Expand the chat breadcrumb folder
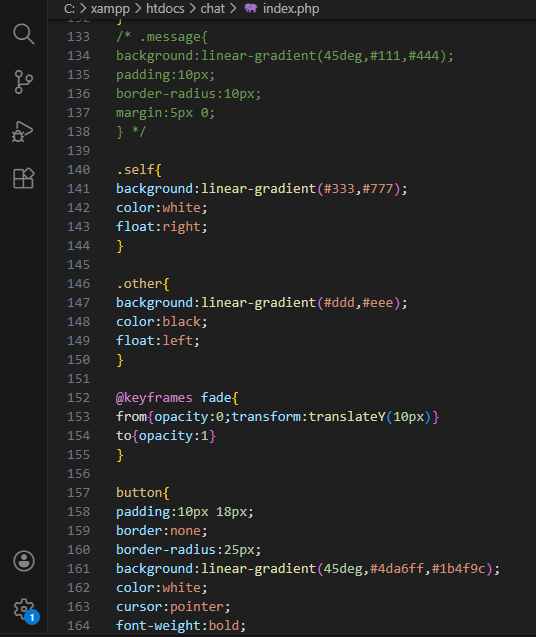 [x=213, y=8]
